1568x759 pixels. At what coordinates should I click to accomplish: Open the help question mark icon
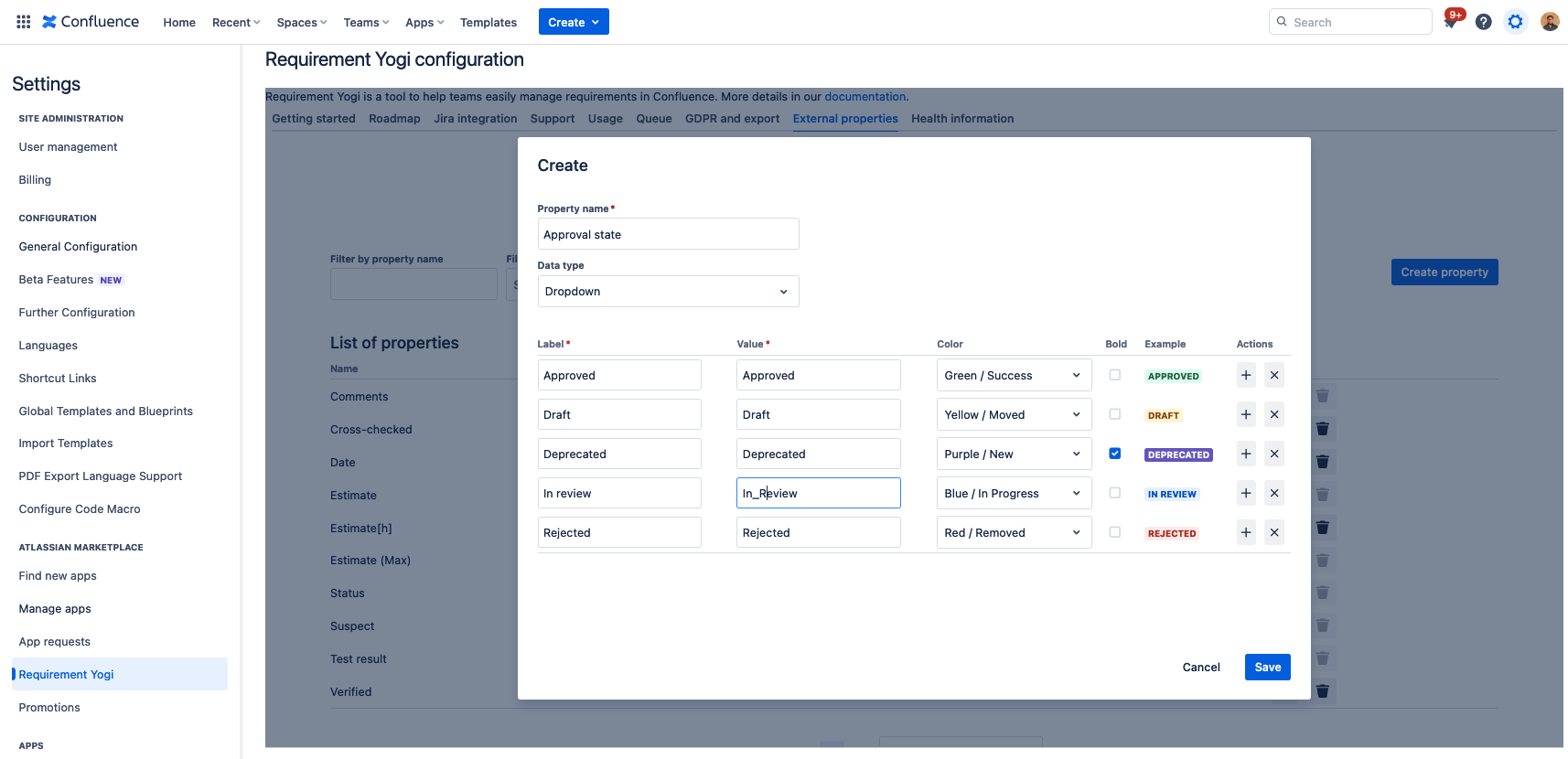pyautogui.click(x=1483, y=22)
